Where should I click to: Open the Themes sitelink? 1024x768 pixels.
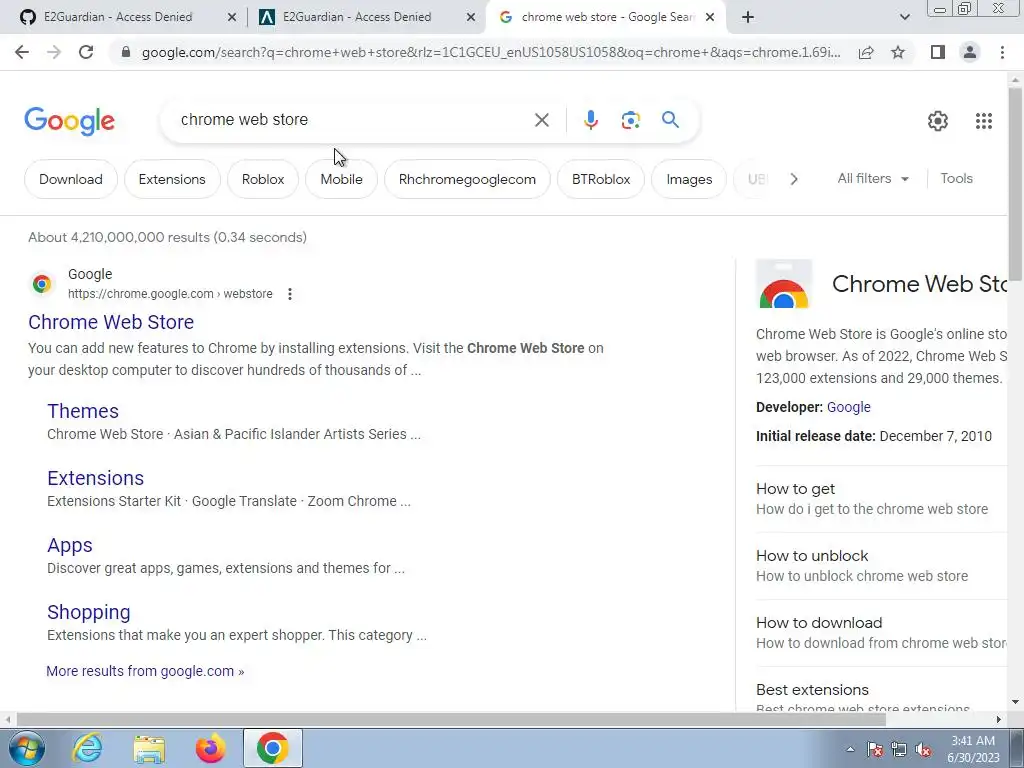click(83, 411)
